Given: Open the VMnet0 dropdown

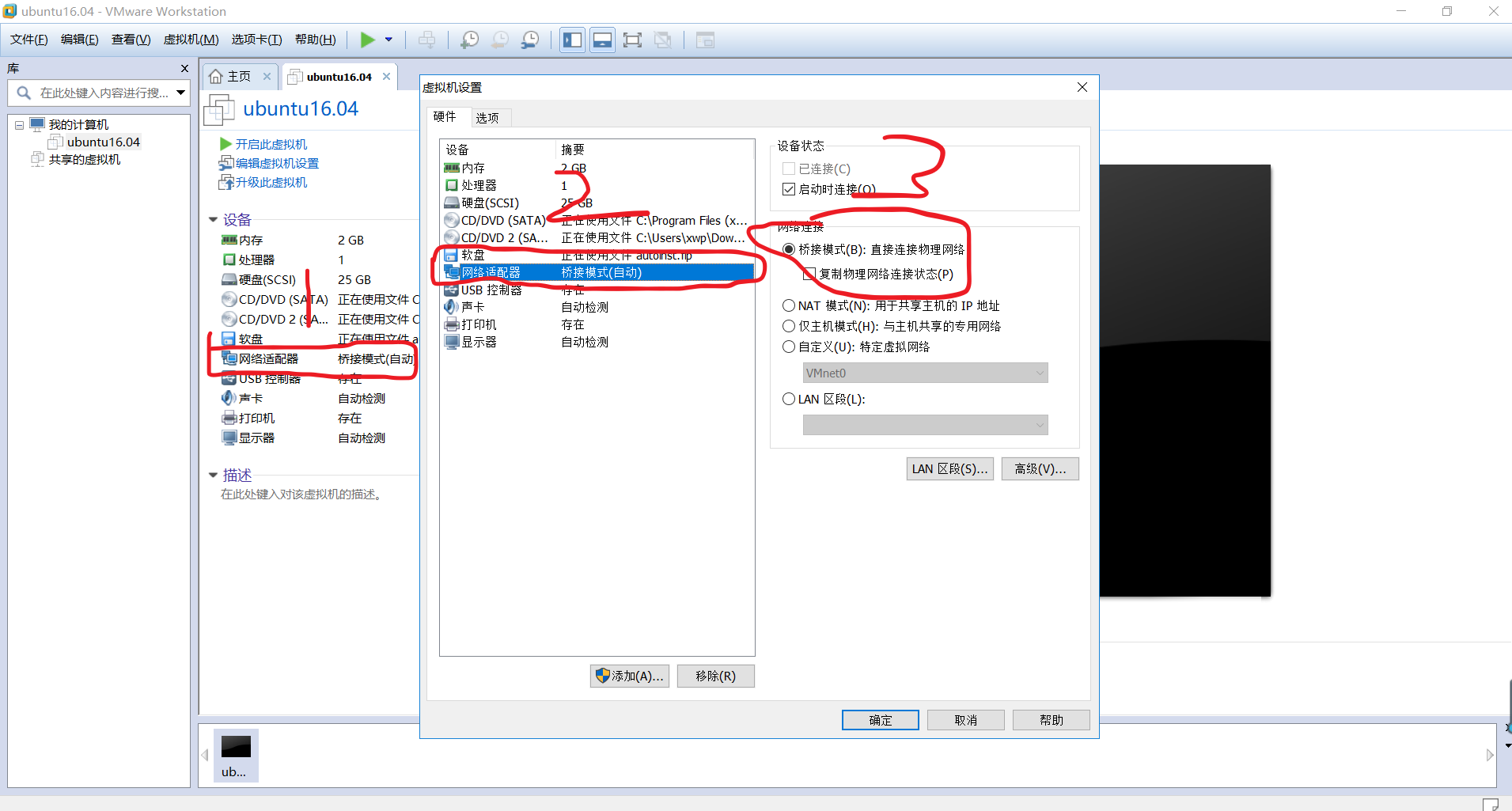Looking at the screenshot, I should coord(925,373).
